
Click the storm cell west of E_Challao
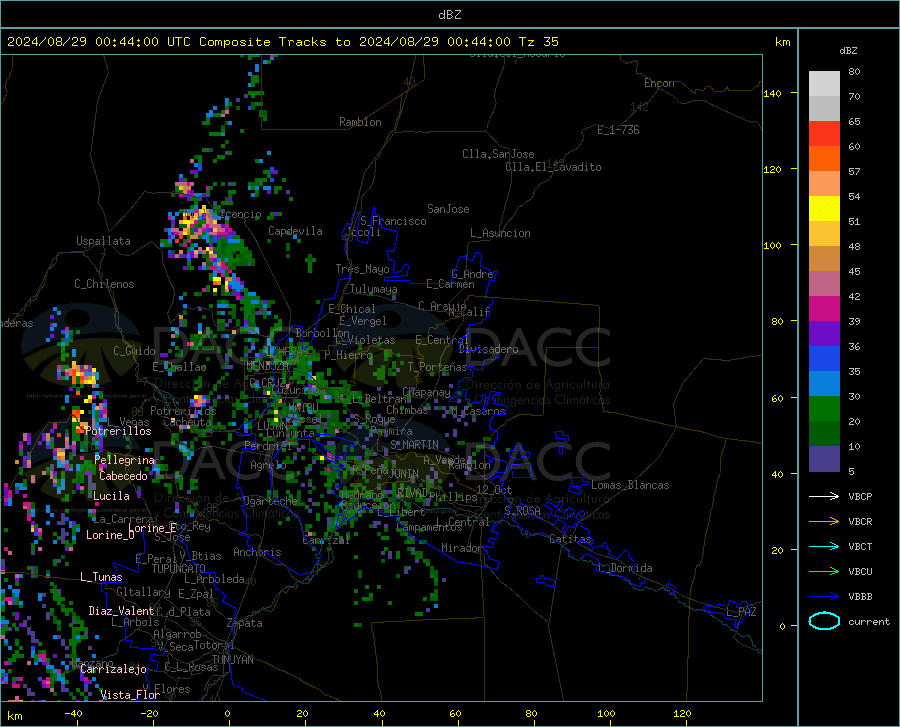point(79,375)
